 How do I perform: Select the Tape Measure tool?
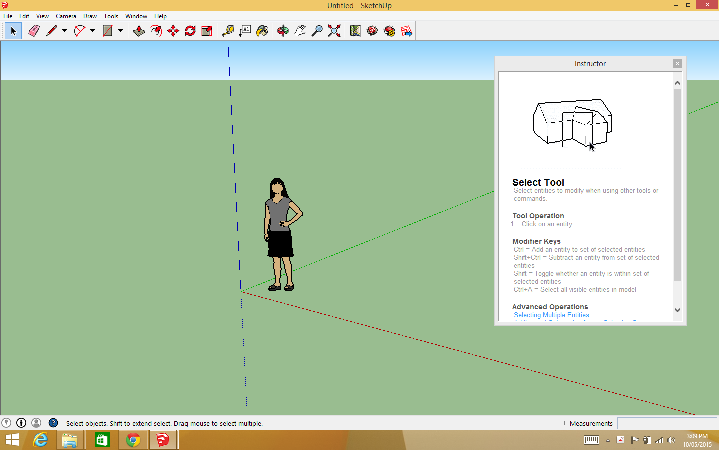click(x=228, y=31)
